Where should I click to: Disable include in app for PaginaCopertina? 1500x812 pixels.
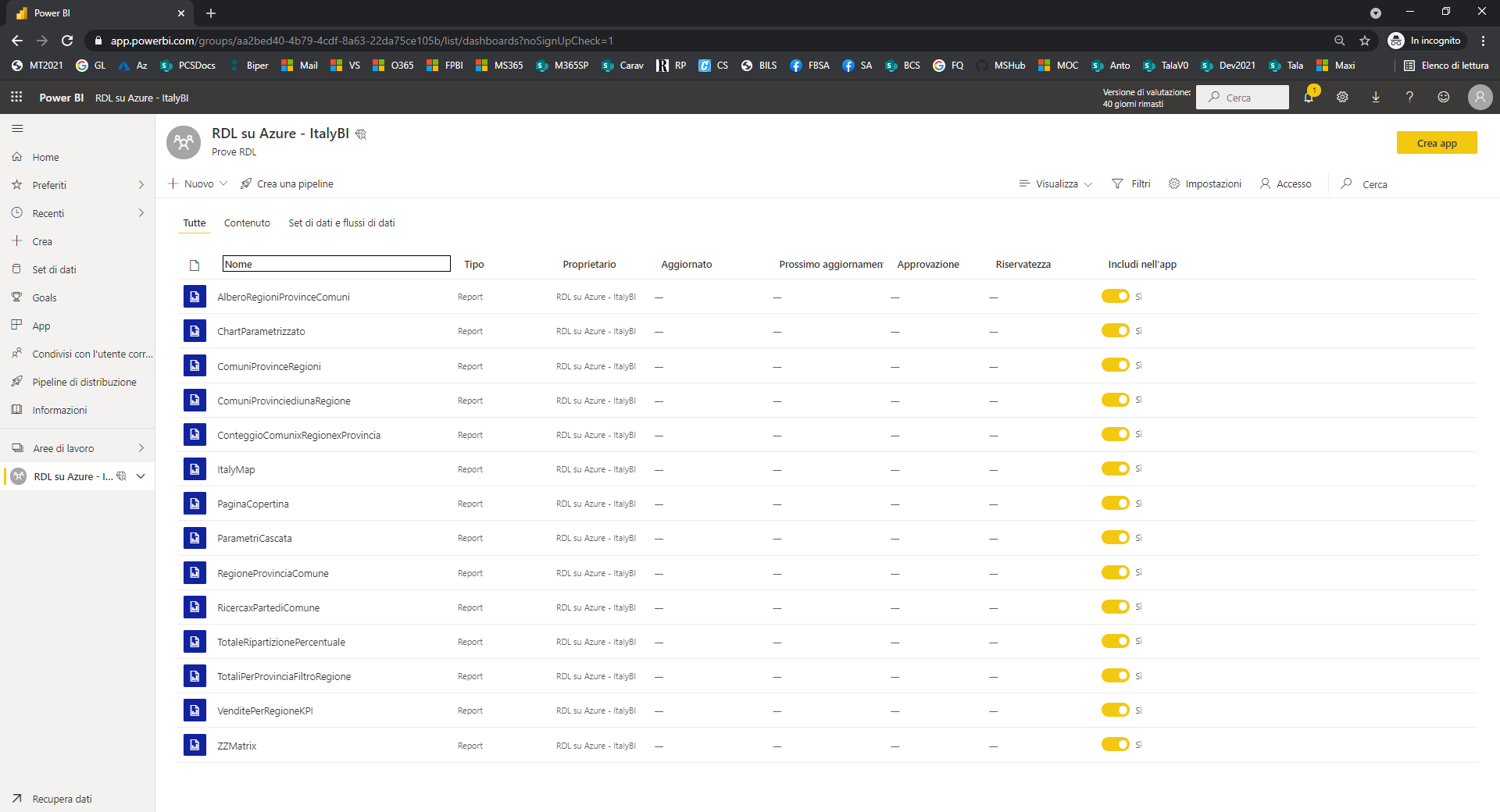1115,503
